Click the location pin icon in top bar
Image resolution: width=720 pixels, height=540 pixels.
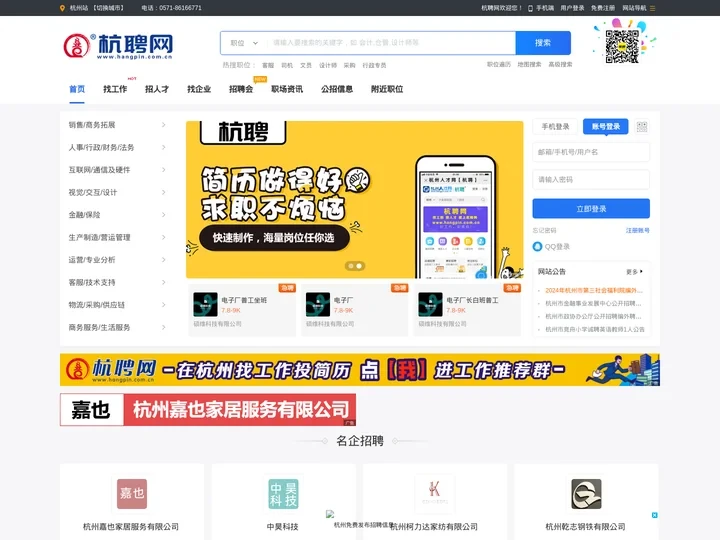tap(62, 8)
